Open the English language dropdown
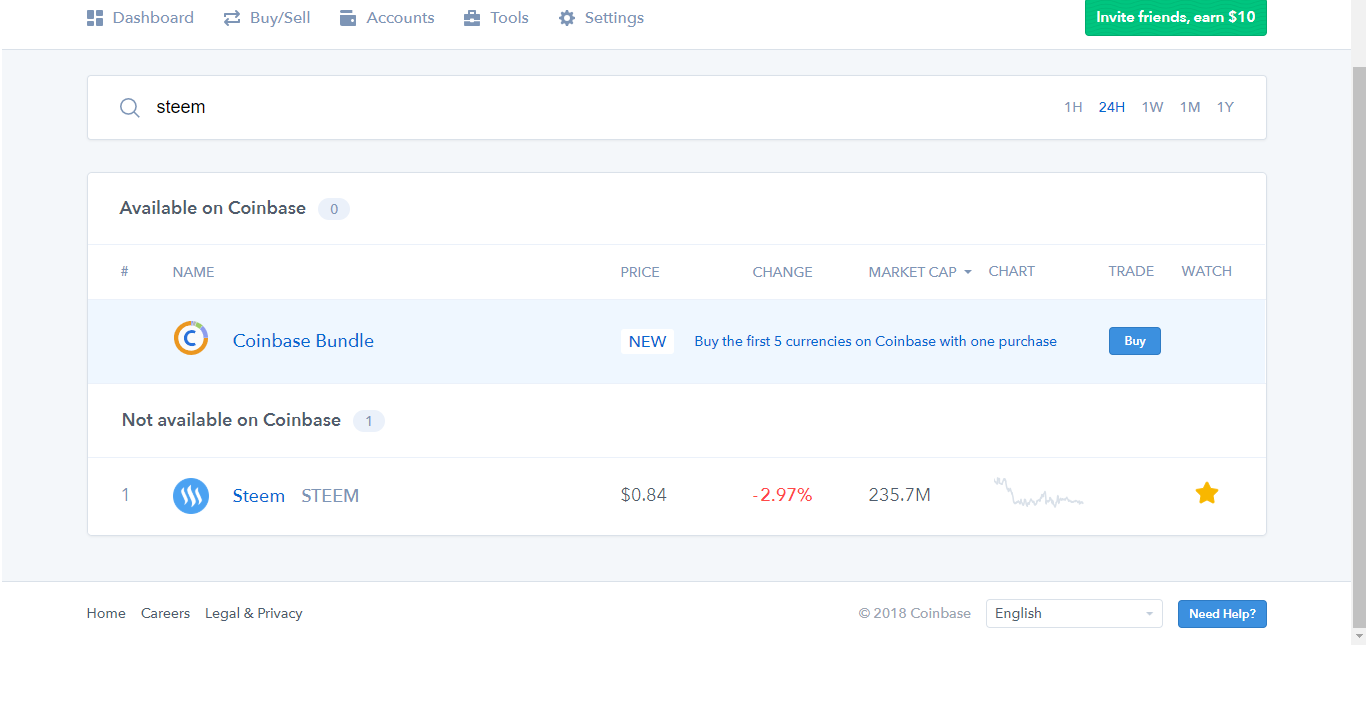1366x728 pixels. pos(1074,613)
